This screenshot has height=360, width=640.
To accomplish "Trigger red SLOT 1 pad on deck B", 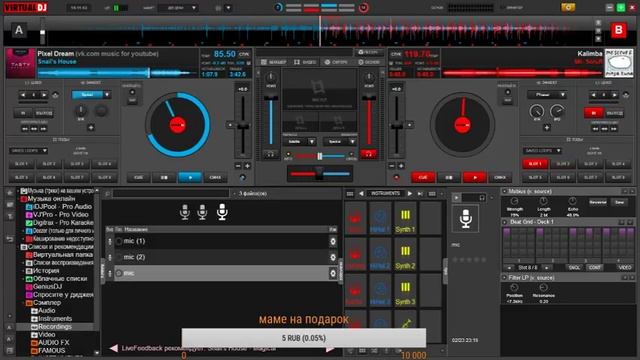I will [535, 164].
